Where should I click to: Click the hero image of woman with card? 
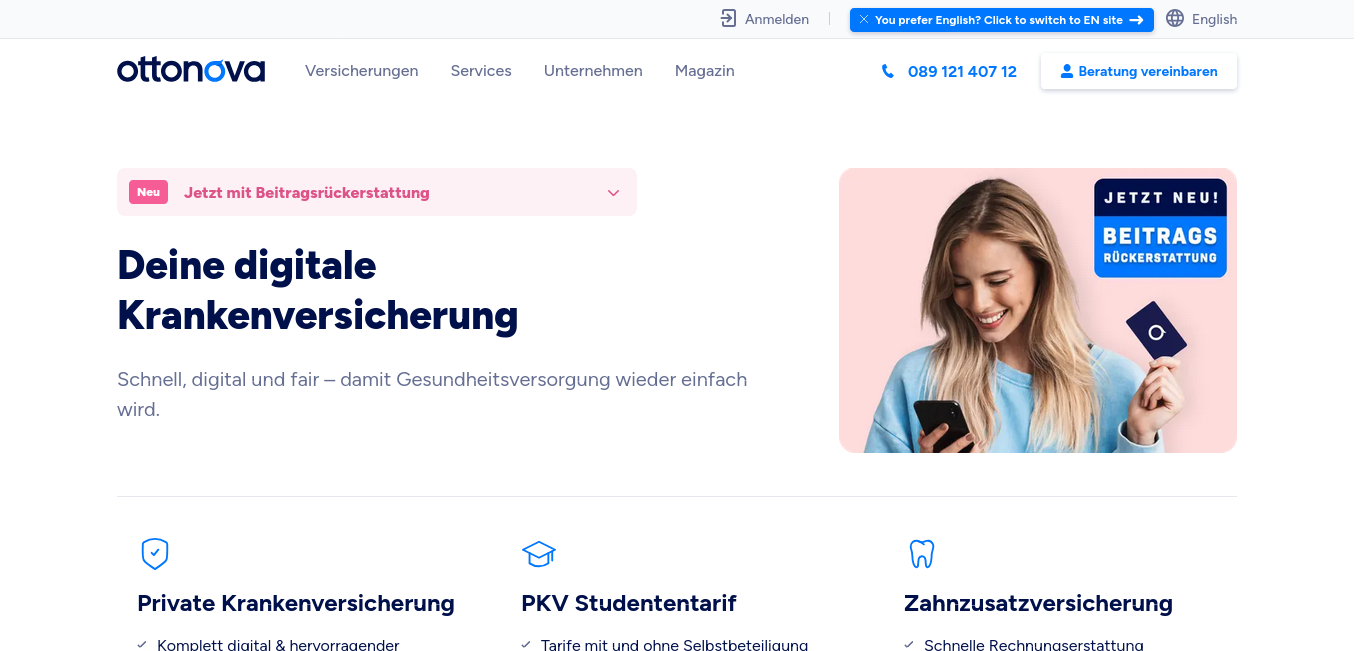click(1038, 310)
